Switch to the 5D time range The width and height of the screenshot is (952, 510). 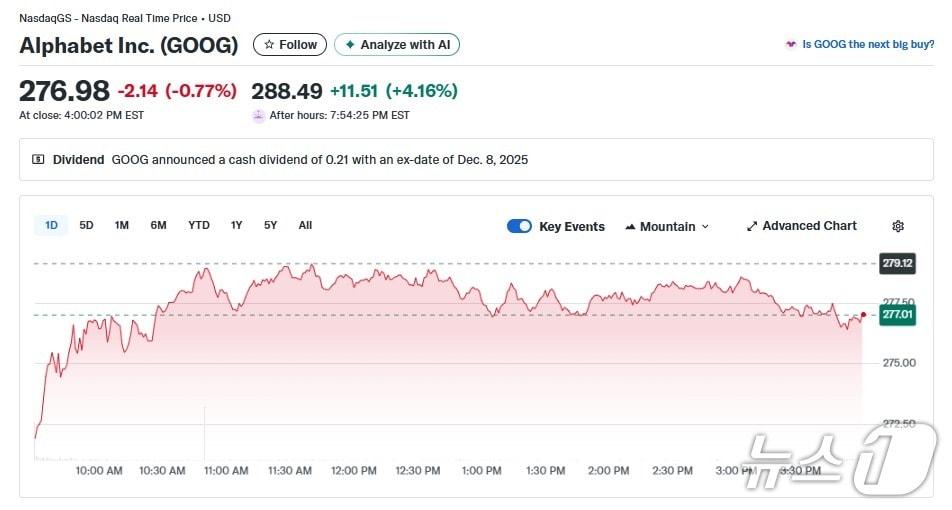pyautogui.click(x=86, y=225)
